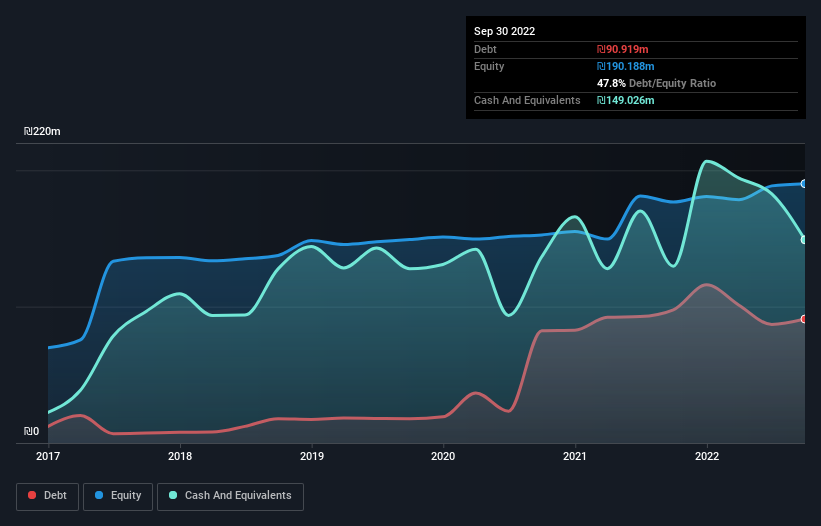The height and width of the screenshot is (526, 821).
Task: Click the red Debt endpoint marker
Action: click(x=804, y=319)
